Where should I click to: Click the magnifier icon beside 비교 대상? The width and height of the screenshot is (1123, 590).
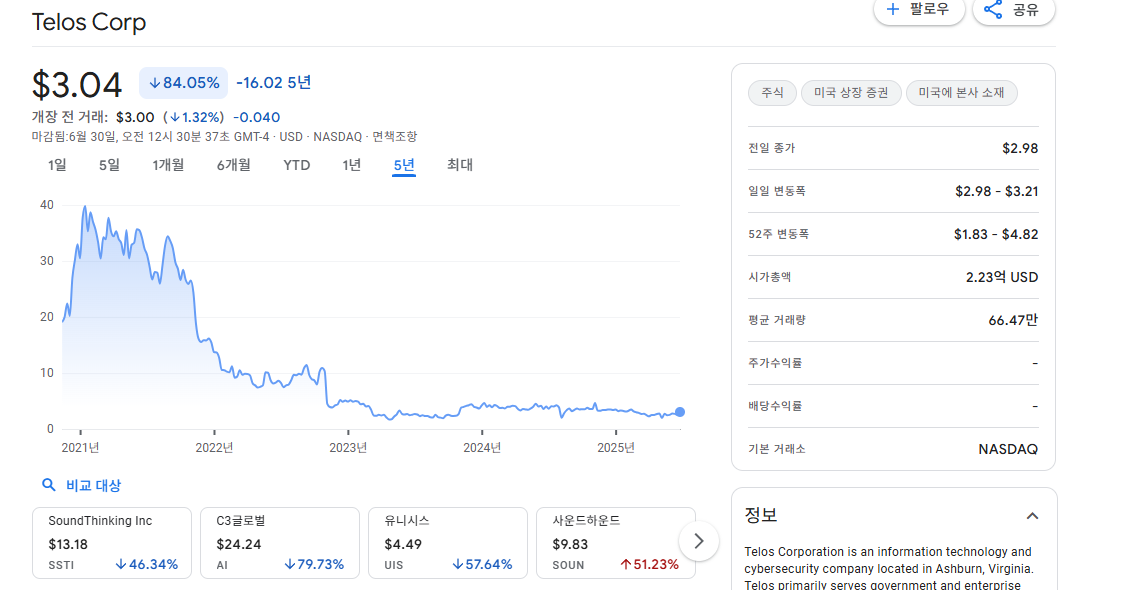(49, 485)
